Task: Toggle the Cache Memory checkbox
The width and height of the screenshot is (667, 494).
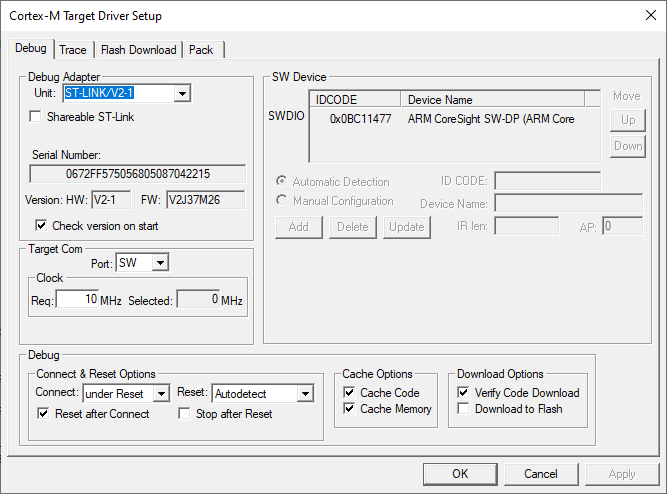Action: (349, 408)
